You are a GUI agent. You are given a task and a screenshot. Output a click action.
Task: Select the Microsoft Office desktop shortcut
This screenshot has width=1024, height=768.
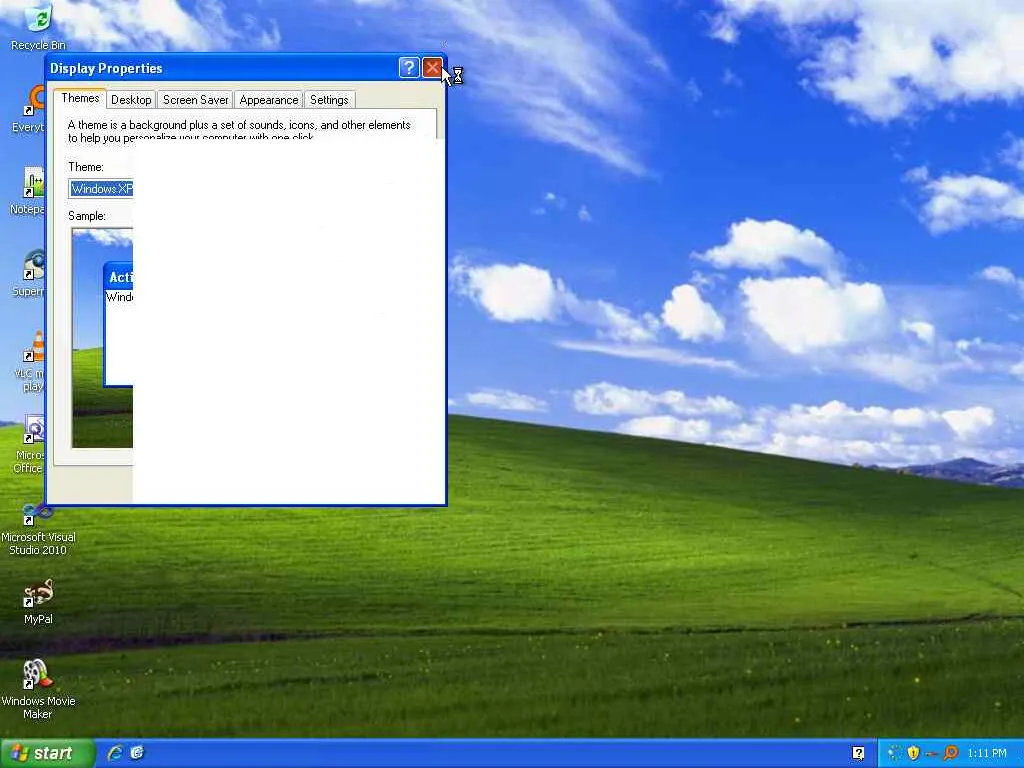coord(31,444)
